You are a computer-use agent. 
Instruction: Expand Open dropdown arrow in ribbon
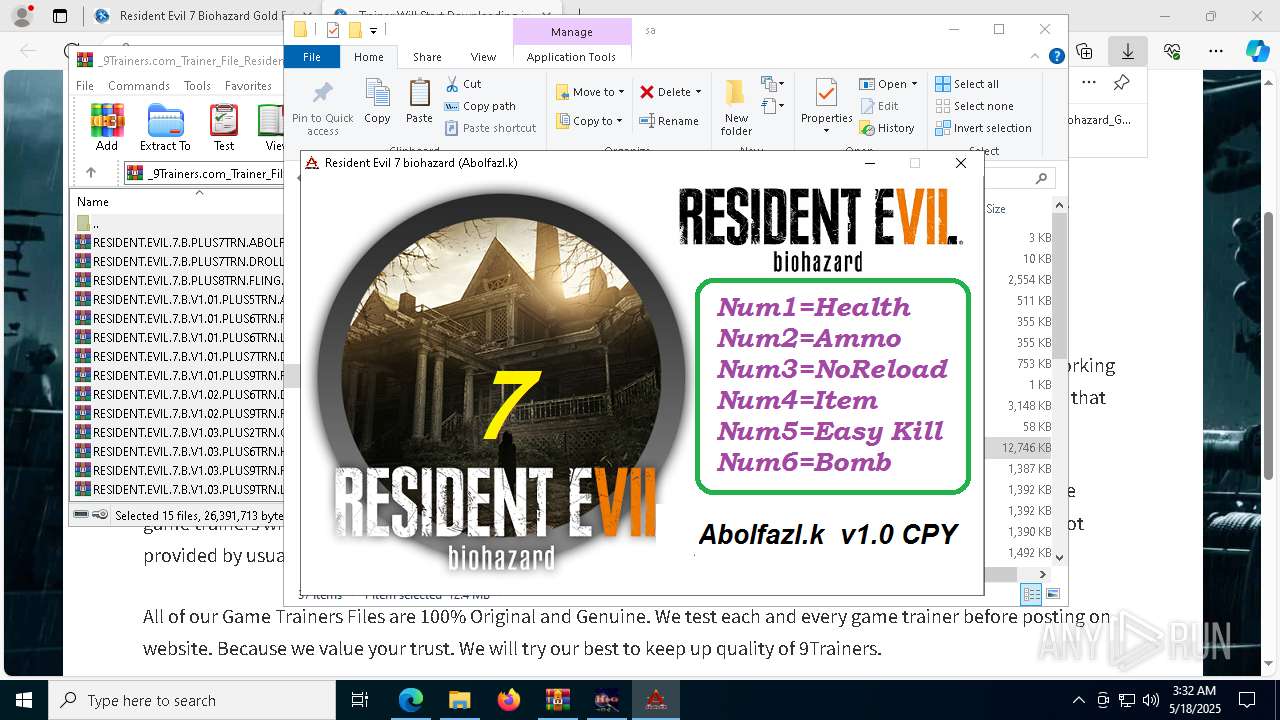913,84
